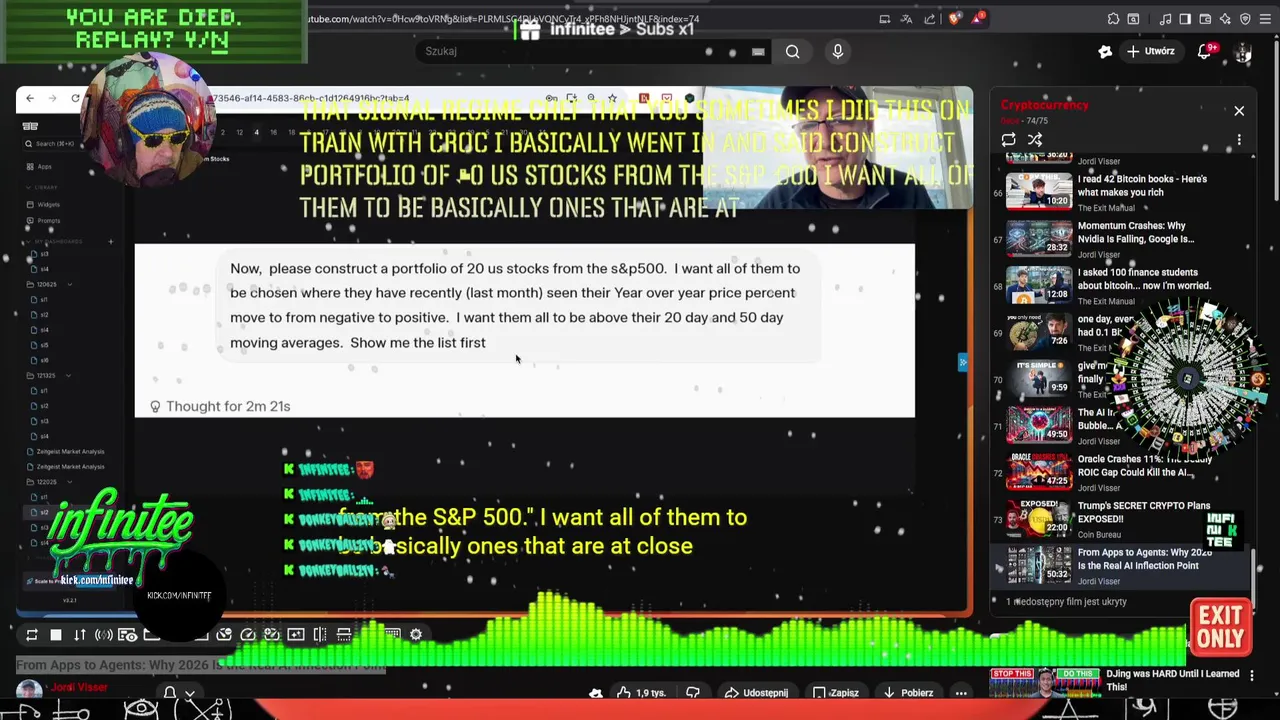Screen dimensions: 1280x720
Task: Select current 'From Apps to Agents' playlist item
Action: 1120,565
